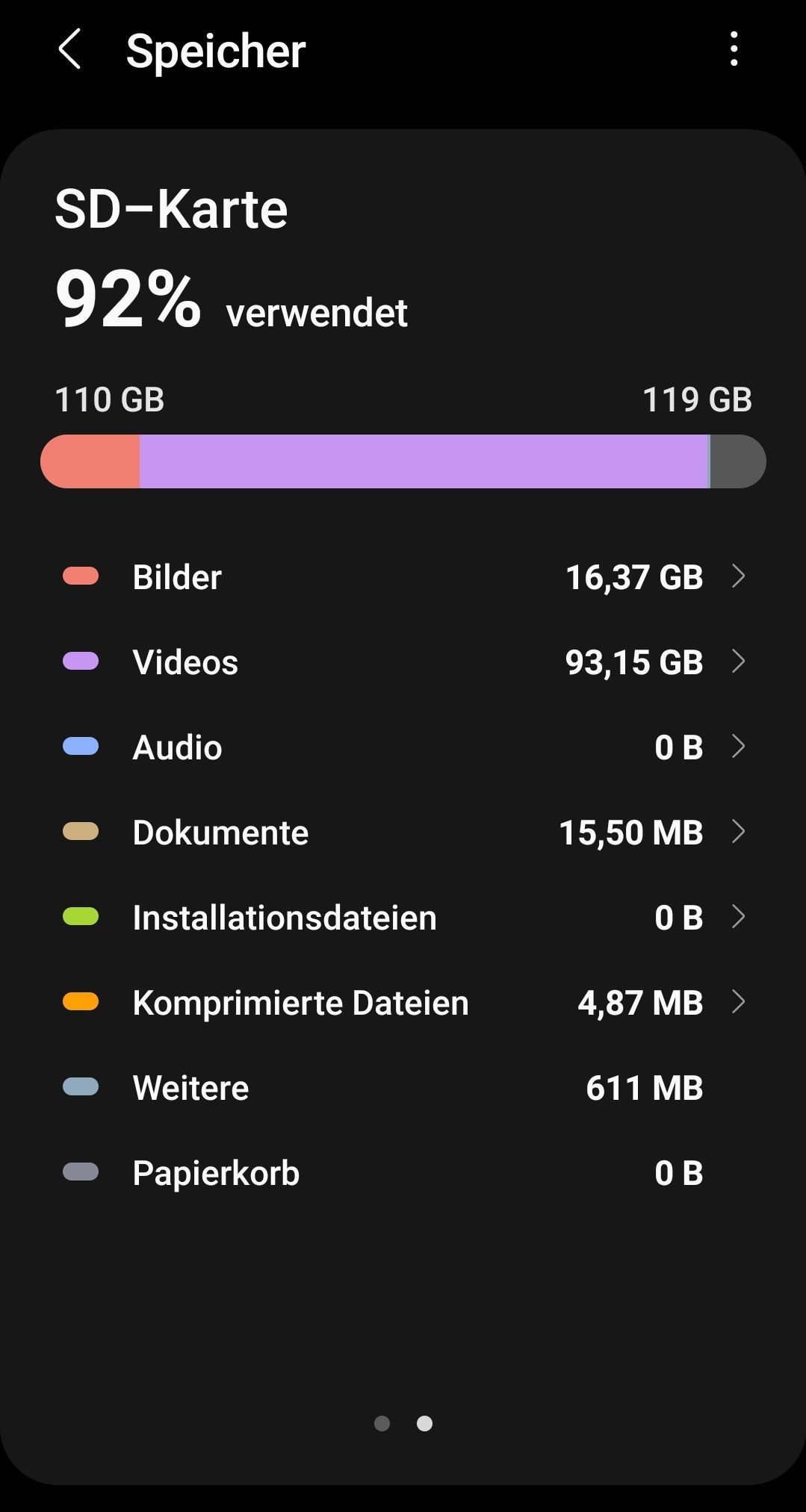Tap the blue Audio color pill
This screenshot has height=1512, width=806.
coord(81,747)
